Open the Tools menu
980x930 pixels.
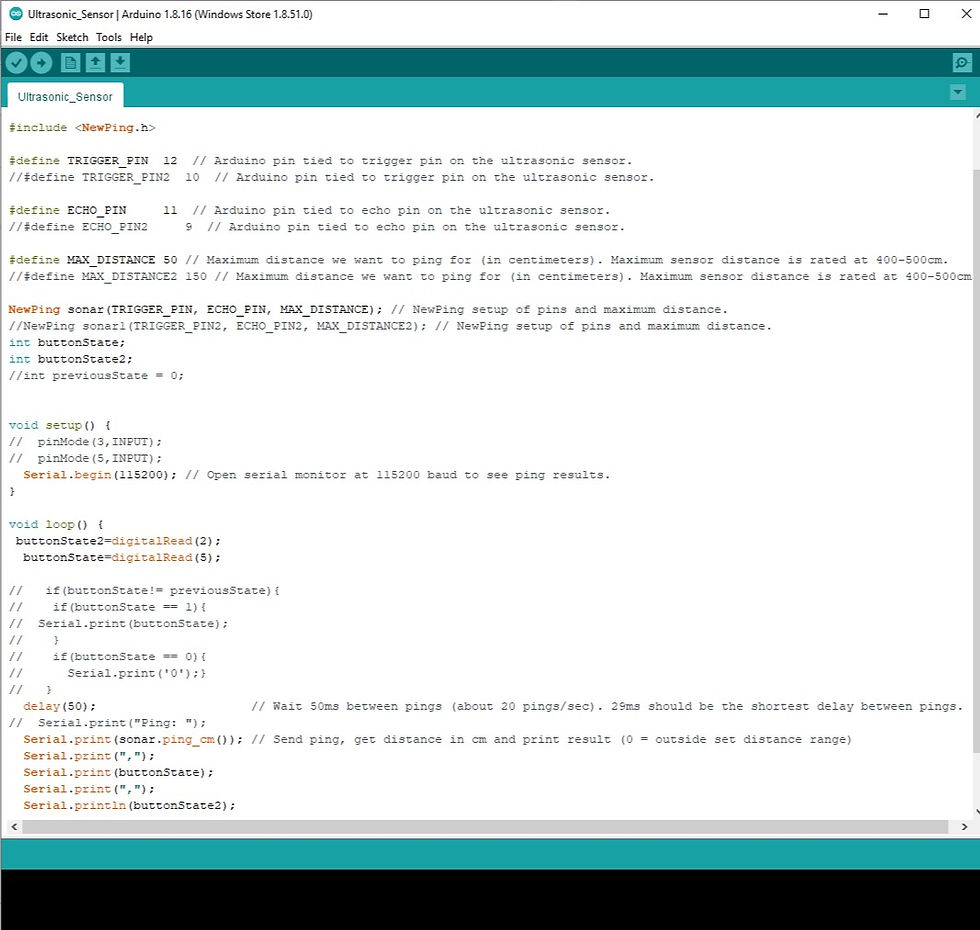[109, 38]
